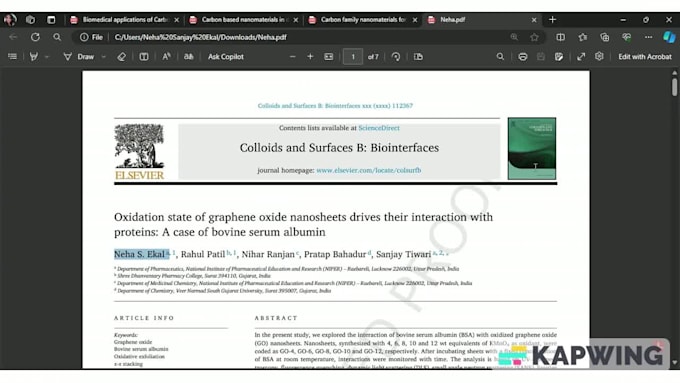Click the Add text tool
This screenshot has height=383, width=680.
click(144, 57)
